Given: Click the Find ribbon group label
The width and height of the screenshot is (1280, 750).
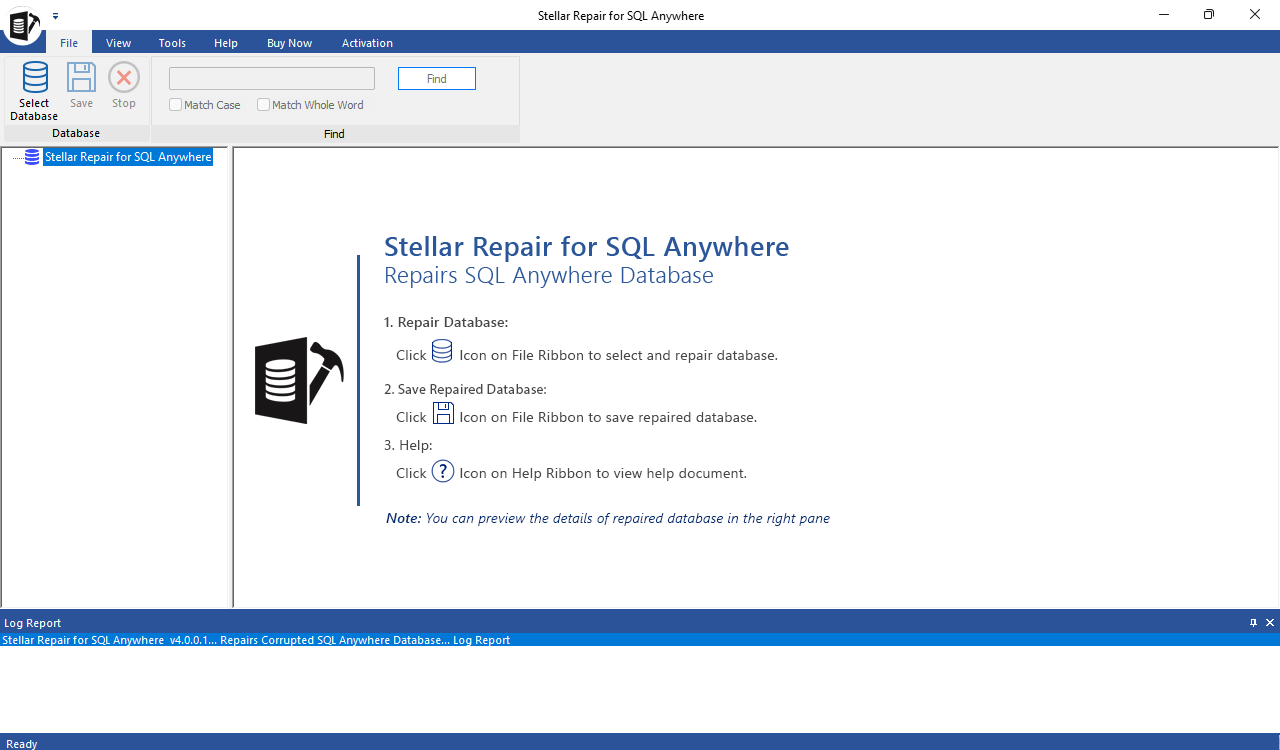Looking at the screenshot, I should click(334, 134).
